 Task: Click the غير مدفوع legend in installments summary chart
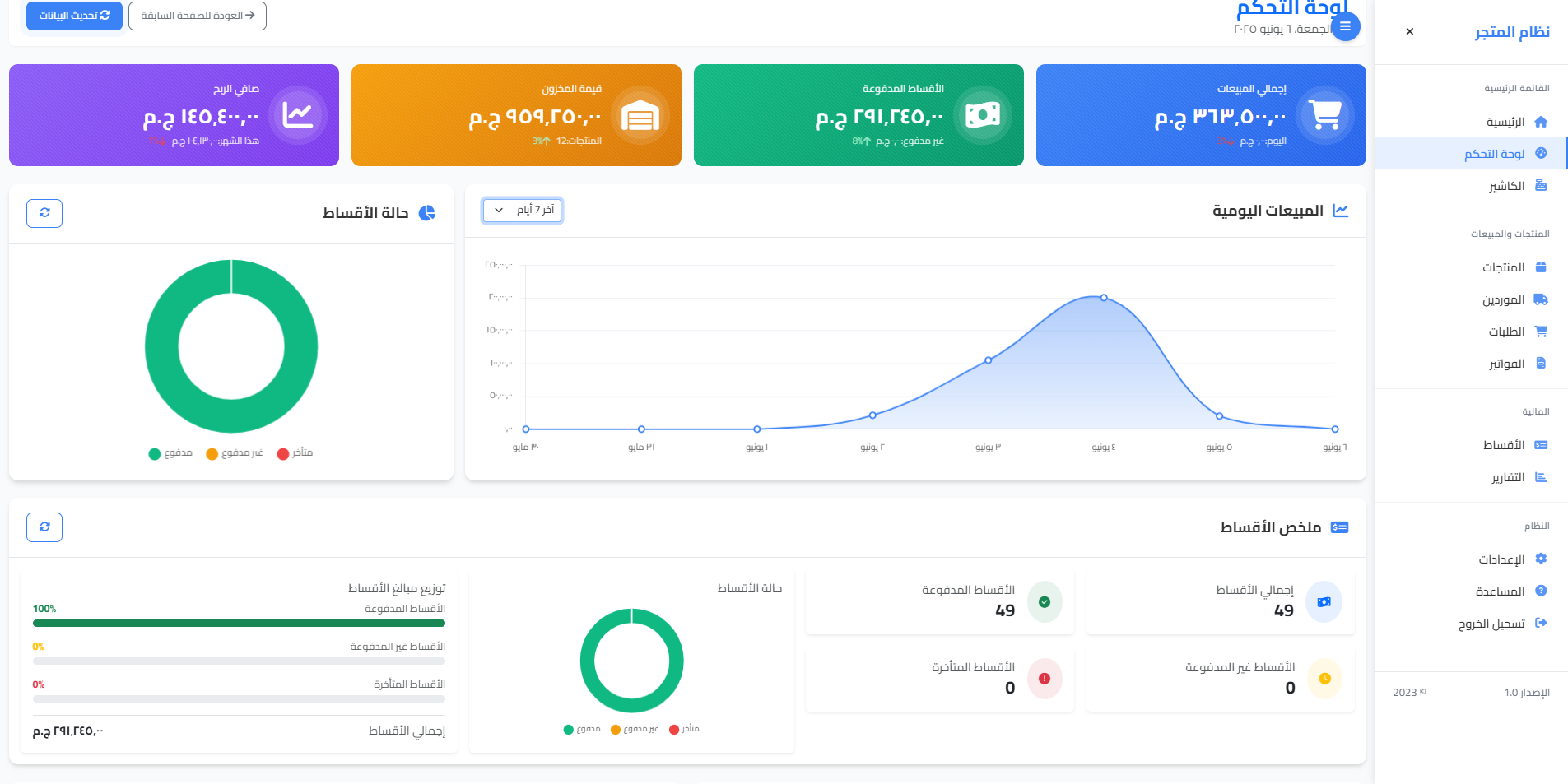(615, 729)
